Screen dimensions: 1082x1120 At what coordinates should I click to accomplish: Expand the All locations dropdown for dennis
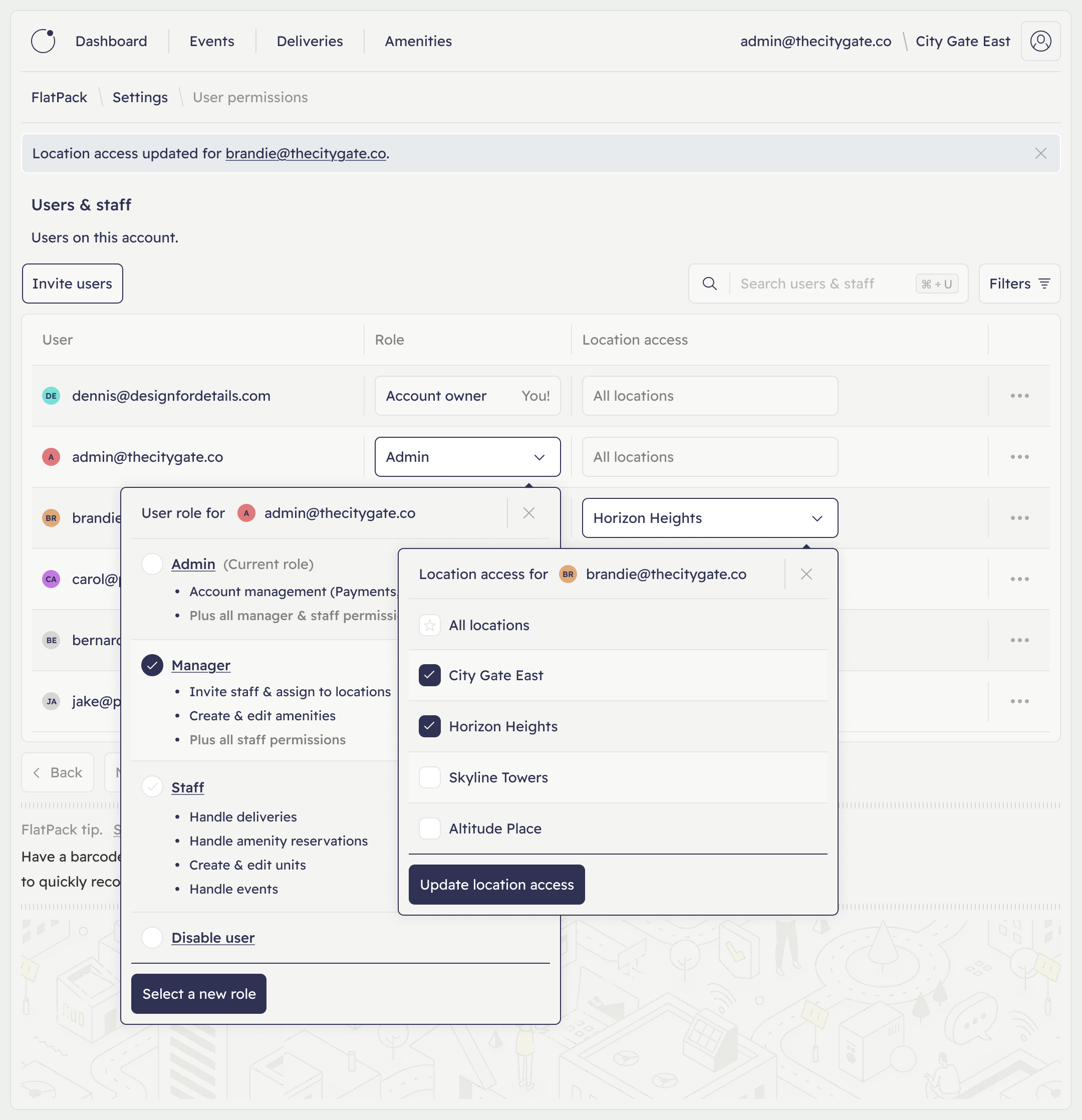coord(709,395)
